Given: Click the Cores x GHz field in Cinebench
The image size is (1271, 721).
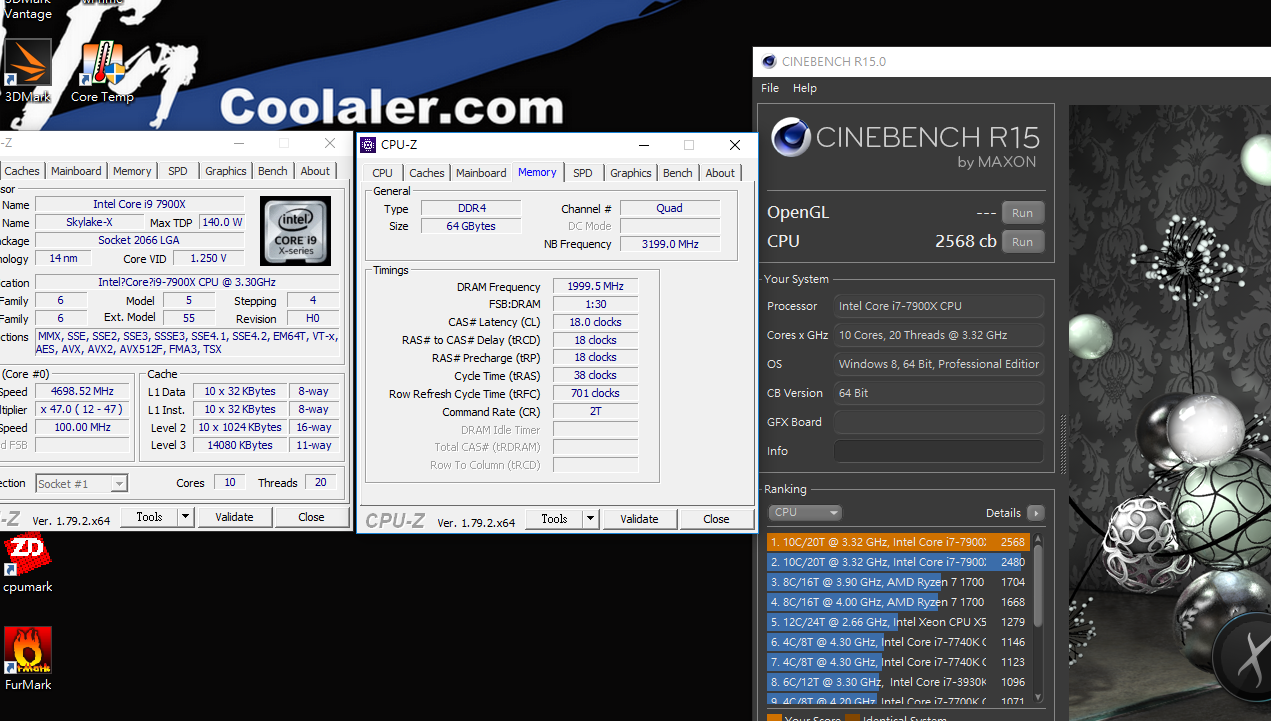Looking at the screenshot, I should pos(939,335).
